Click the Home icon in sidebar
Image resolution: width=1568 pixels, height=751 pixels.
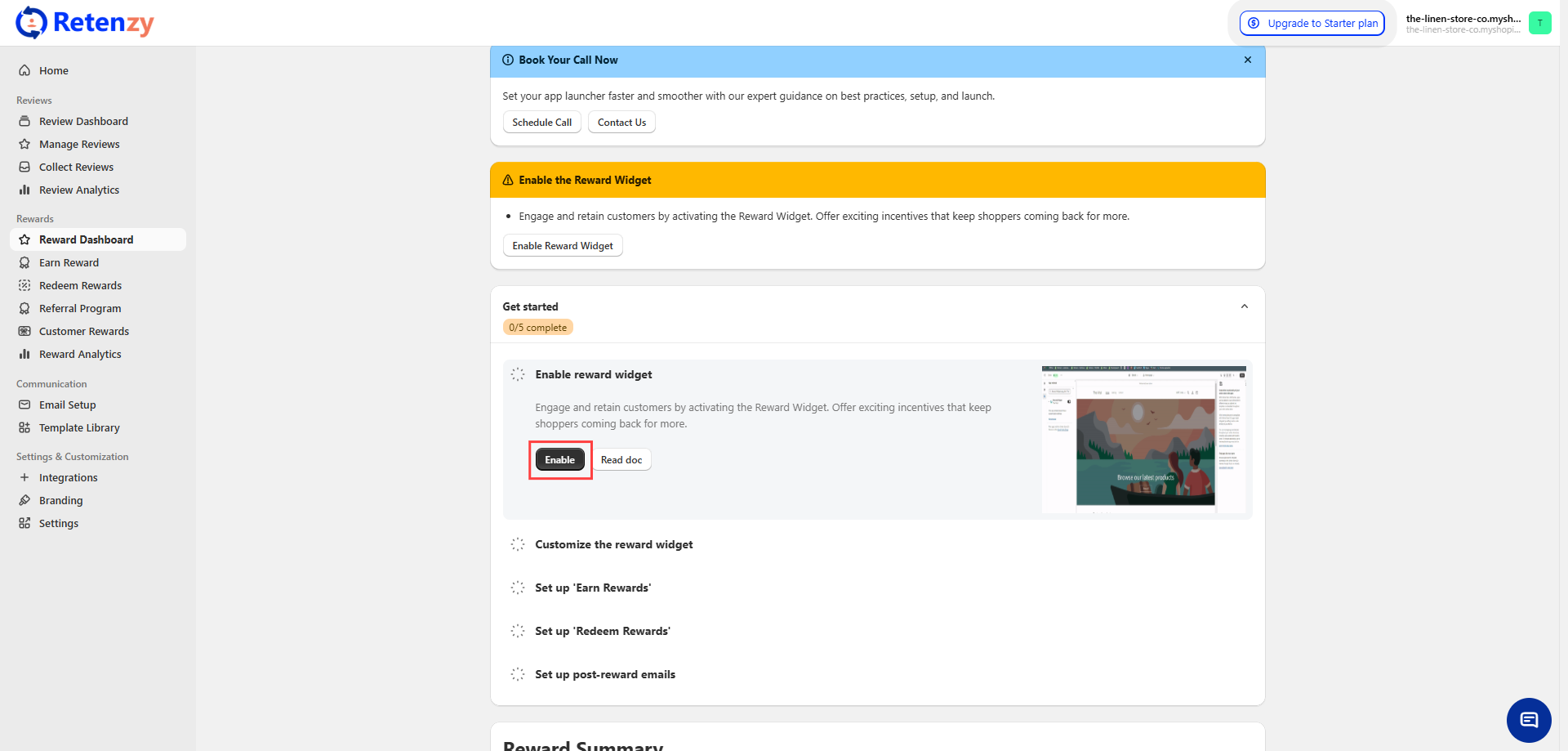[x=24, y=70]
